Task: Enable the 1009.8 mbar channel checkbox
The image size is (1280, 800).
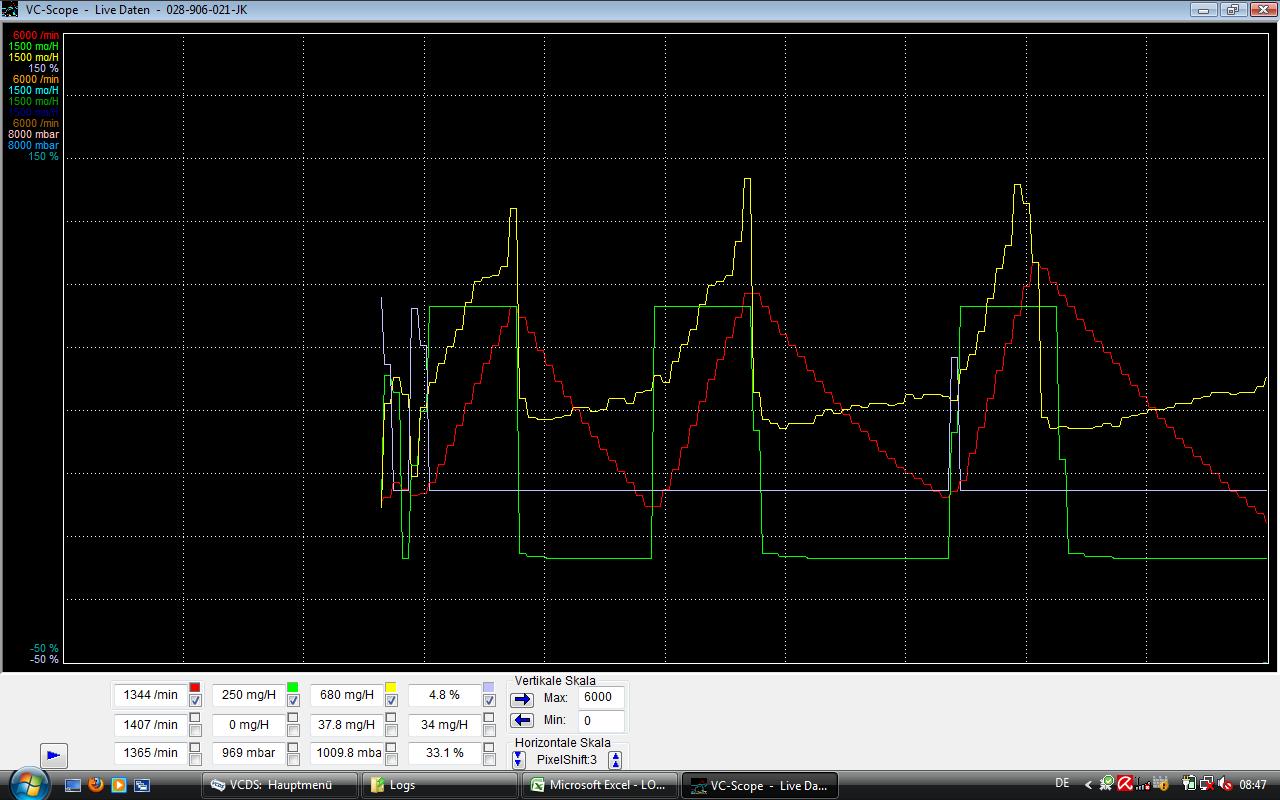Action: click(x=391, y=760)
